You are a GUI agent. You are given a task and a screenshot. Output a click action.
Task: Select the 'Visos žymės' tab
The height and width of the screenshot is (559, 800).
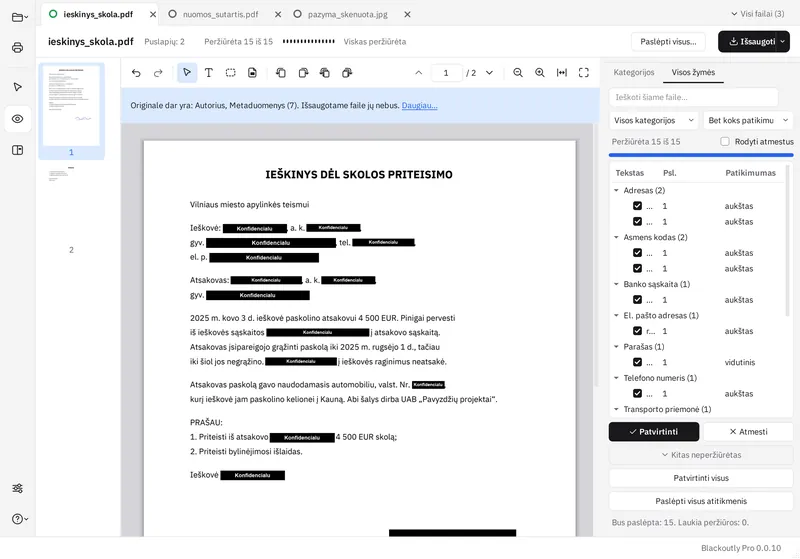[693, 72]
